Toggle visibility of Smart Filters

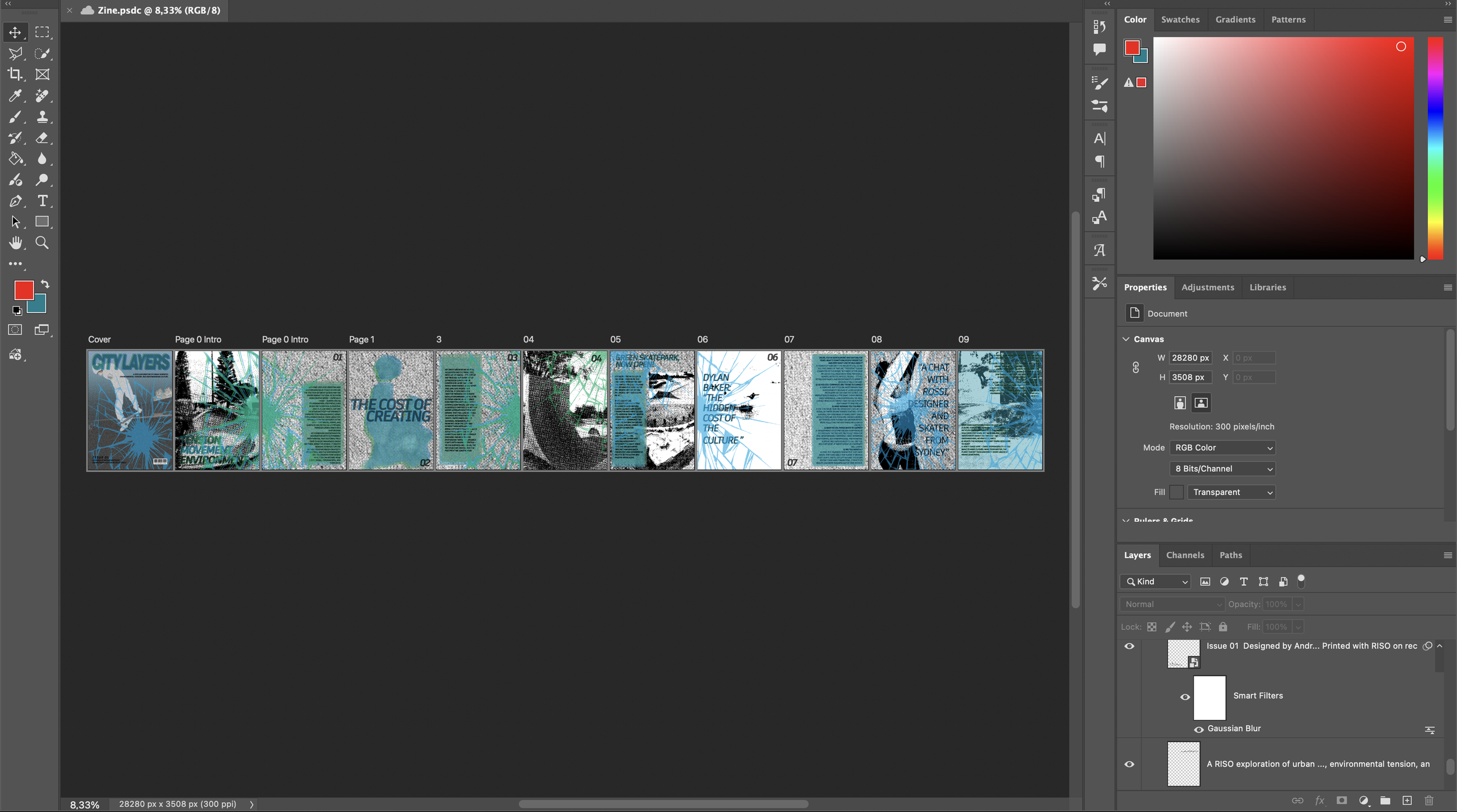coord(1185,697)
